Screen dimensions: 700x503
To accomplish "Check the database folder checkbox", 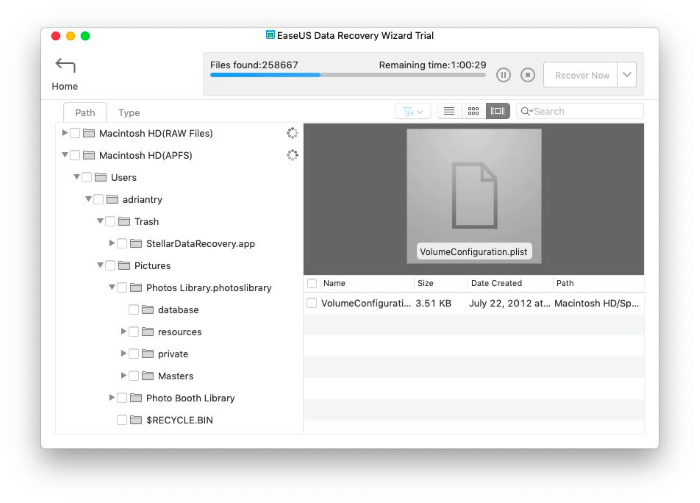I will [x=133, y=309].
